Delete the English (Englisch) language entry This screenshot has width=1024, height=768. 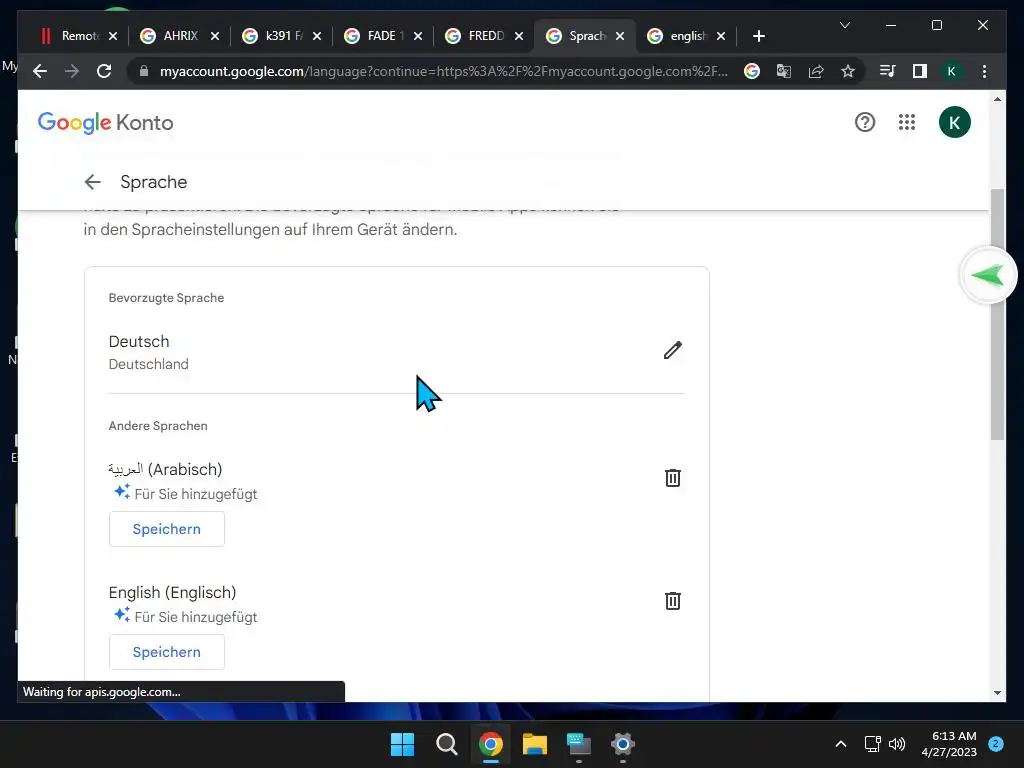pyautogui.click(x=673, y=600)
